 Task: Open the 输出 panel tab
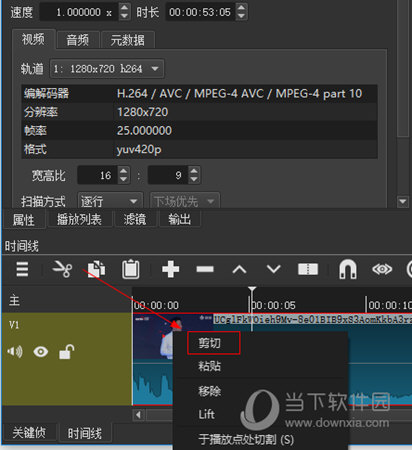tap(180, 219)
